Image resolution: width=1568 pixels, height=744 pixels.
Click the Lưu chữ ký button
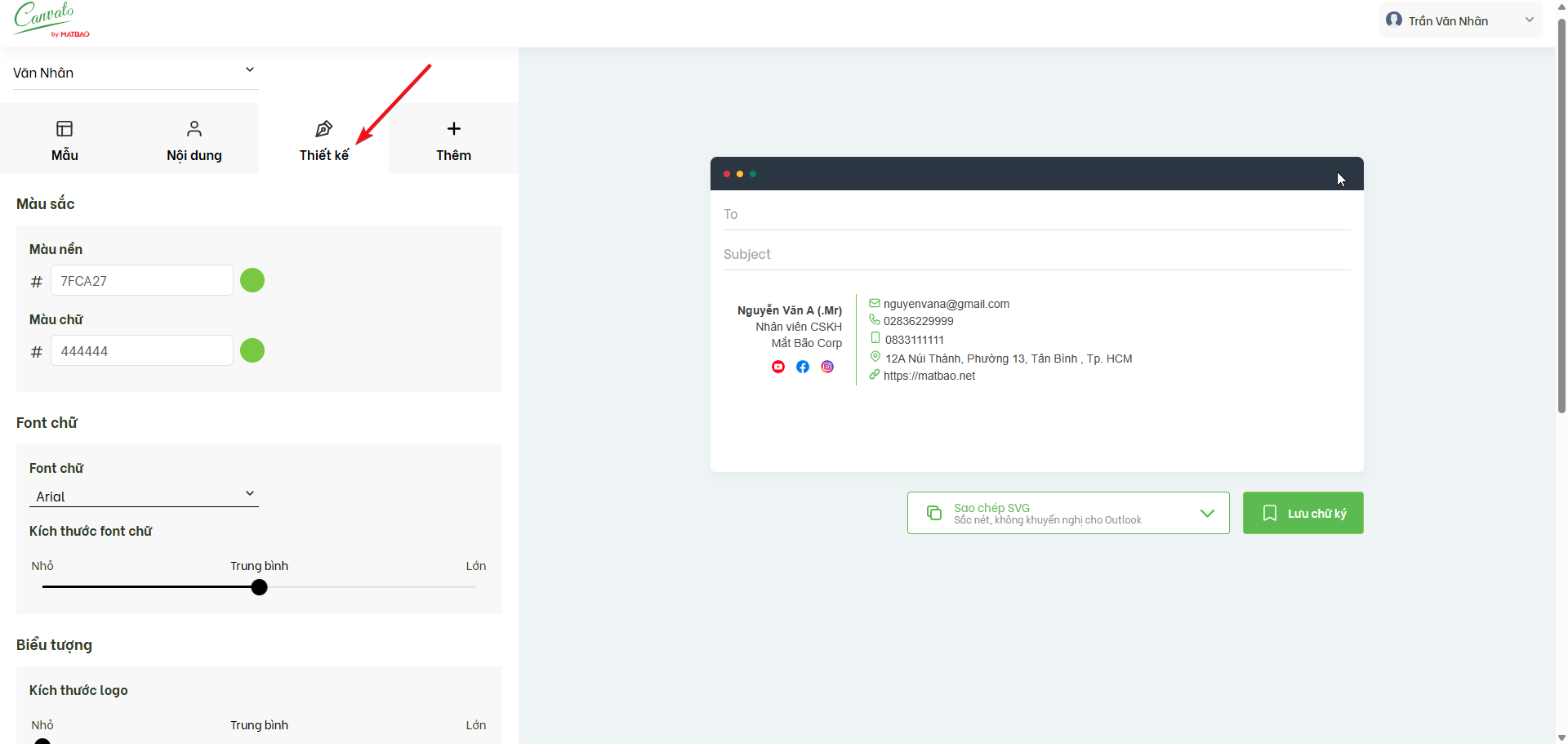point(1303,513)
